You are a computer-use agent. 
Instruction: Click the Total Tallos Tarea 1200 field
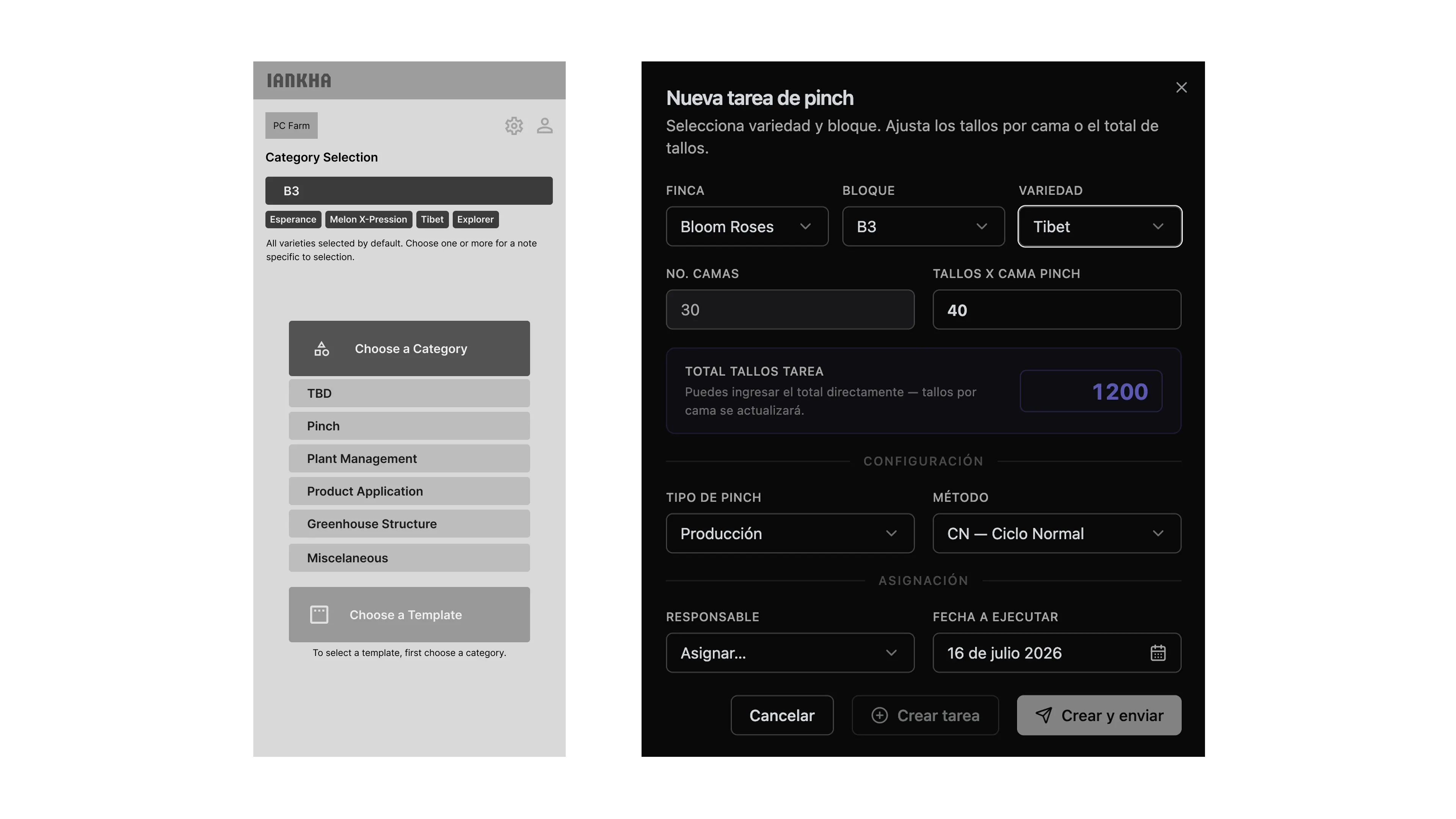(1091, 391)
